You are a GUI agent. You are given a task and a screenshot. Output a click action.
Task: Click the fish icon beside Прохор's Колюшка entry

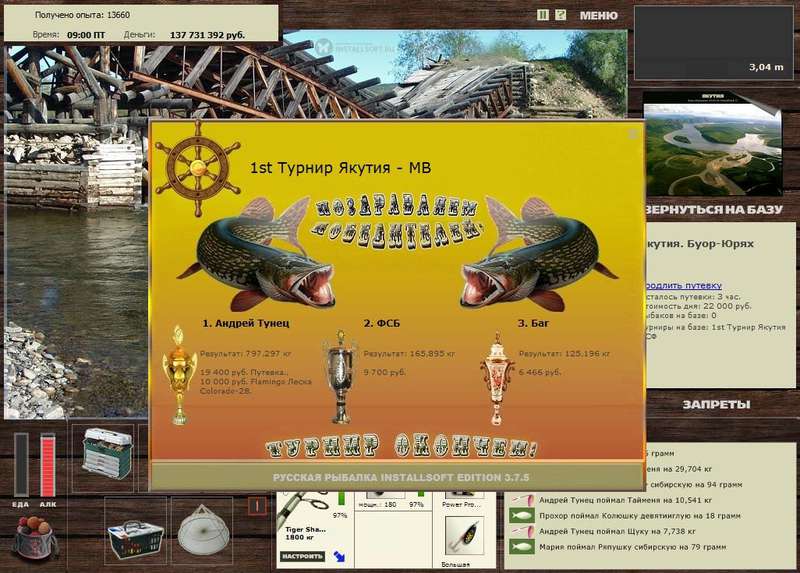click(522, 515)
